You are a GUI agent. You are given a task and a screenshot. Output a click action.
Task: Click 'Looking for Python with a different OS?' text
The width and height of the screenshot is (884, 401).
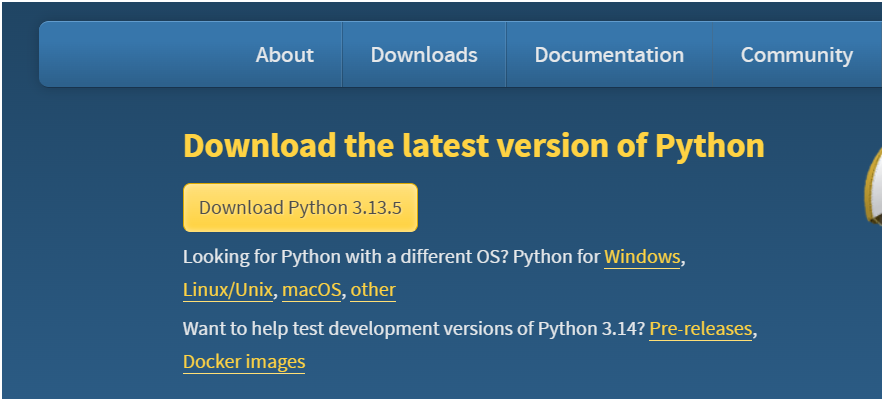click(346, 257)
